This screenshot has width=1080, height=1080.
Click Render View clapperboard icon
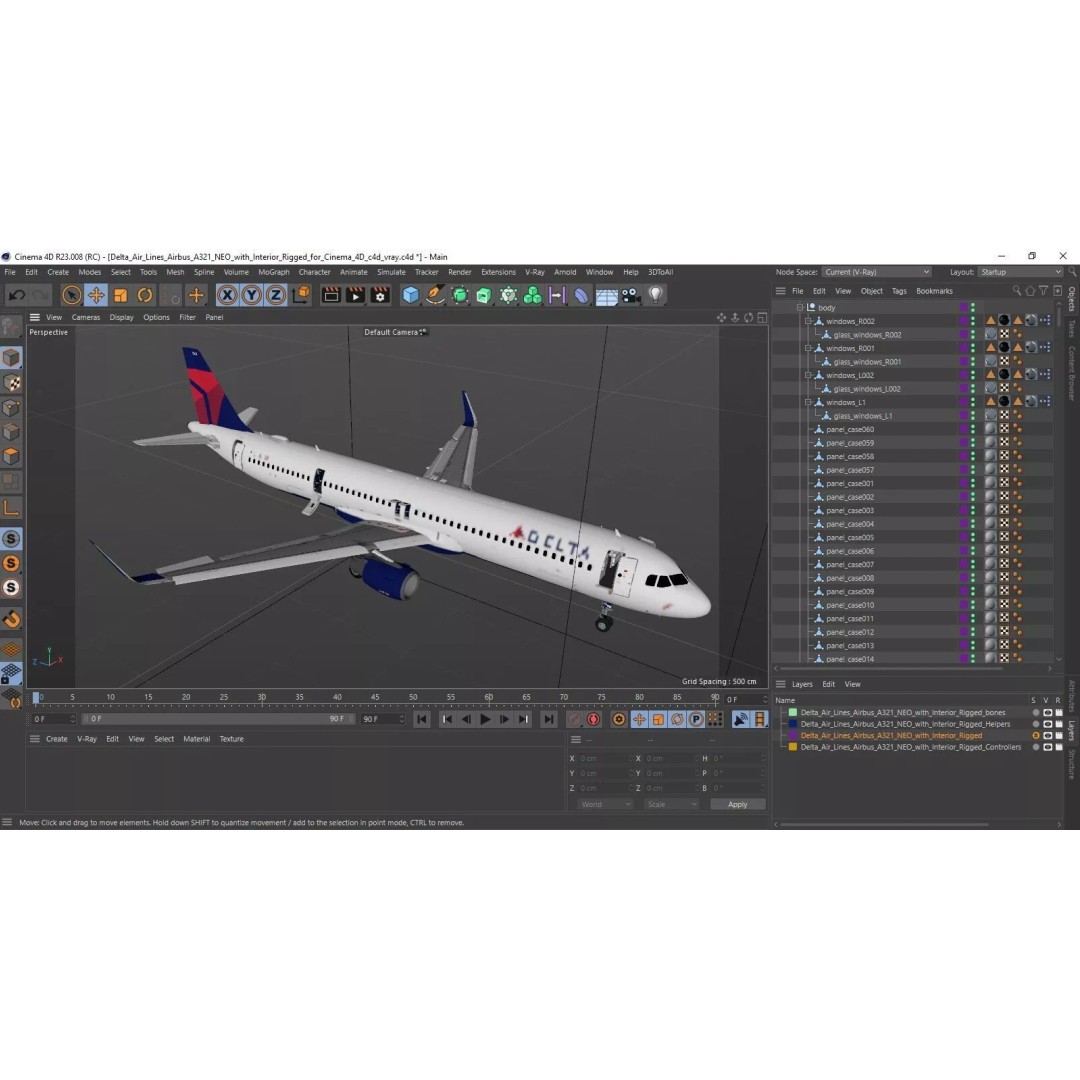click(x=331, y=295)
